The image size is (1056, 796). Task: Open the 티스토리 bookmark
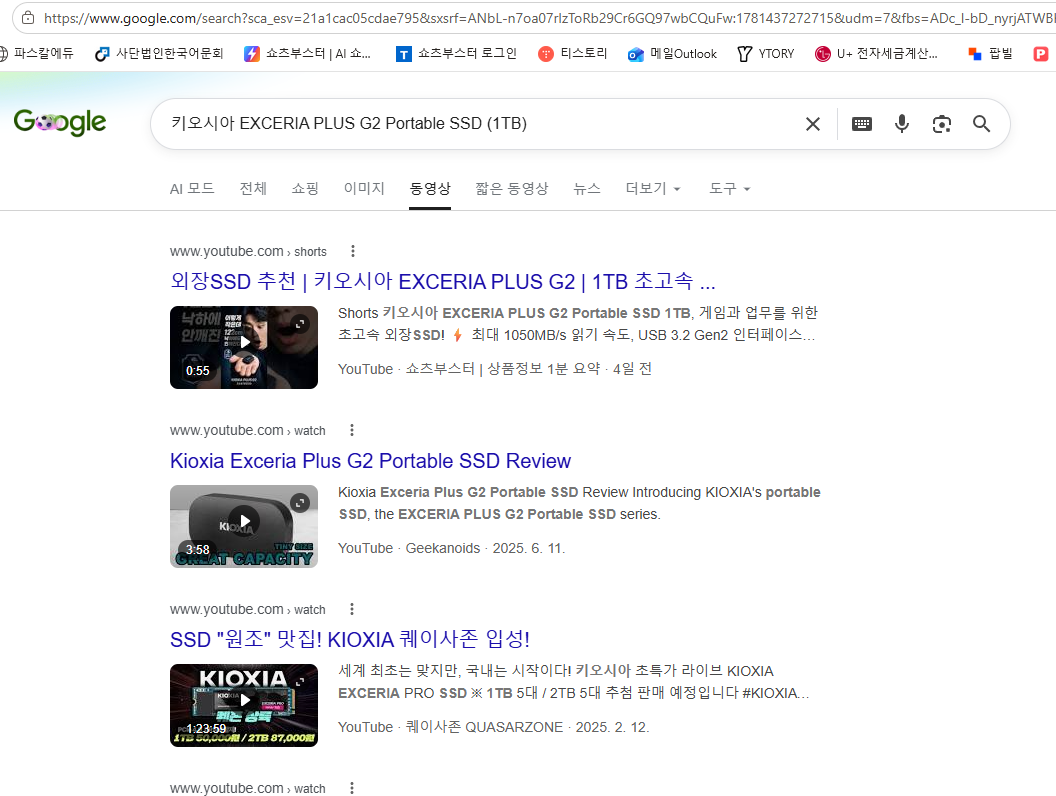tap(573, 54)
